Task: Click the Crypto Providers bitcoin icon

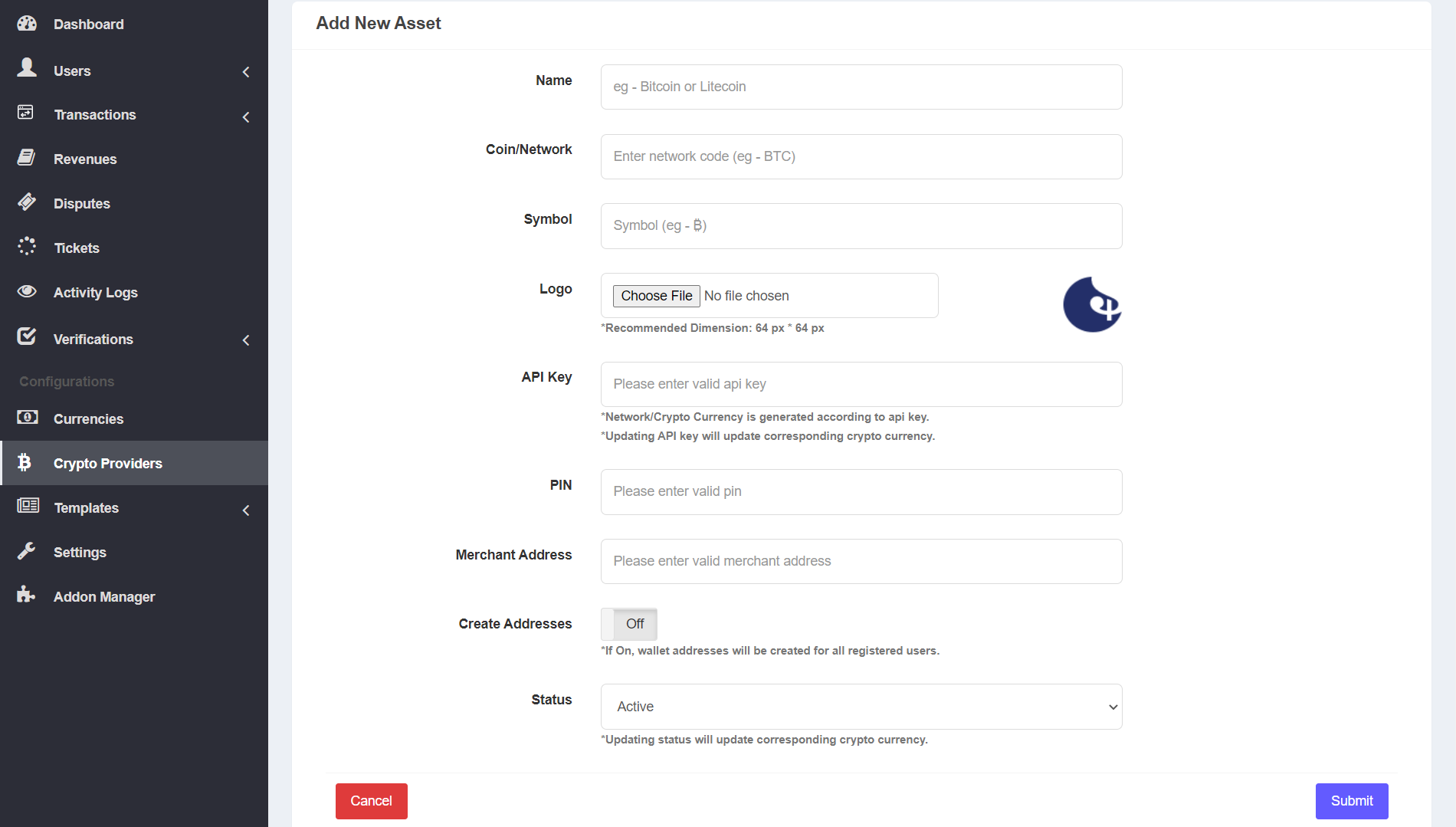Action: [25, 462]
